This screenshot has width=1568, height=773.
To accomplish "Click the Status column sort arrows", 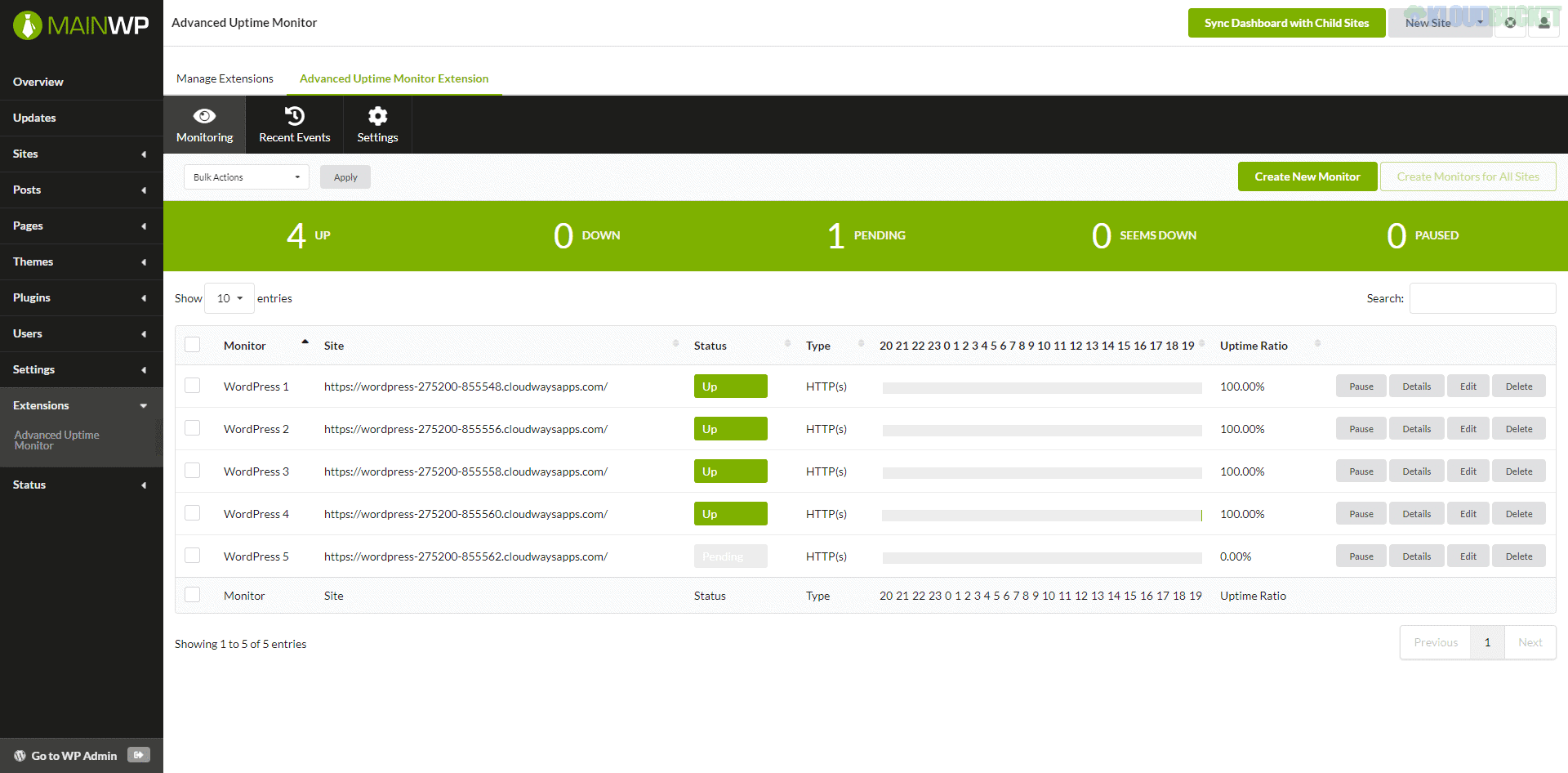I will 786,343.
